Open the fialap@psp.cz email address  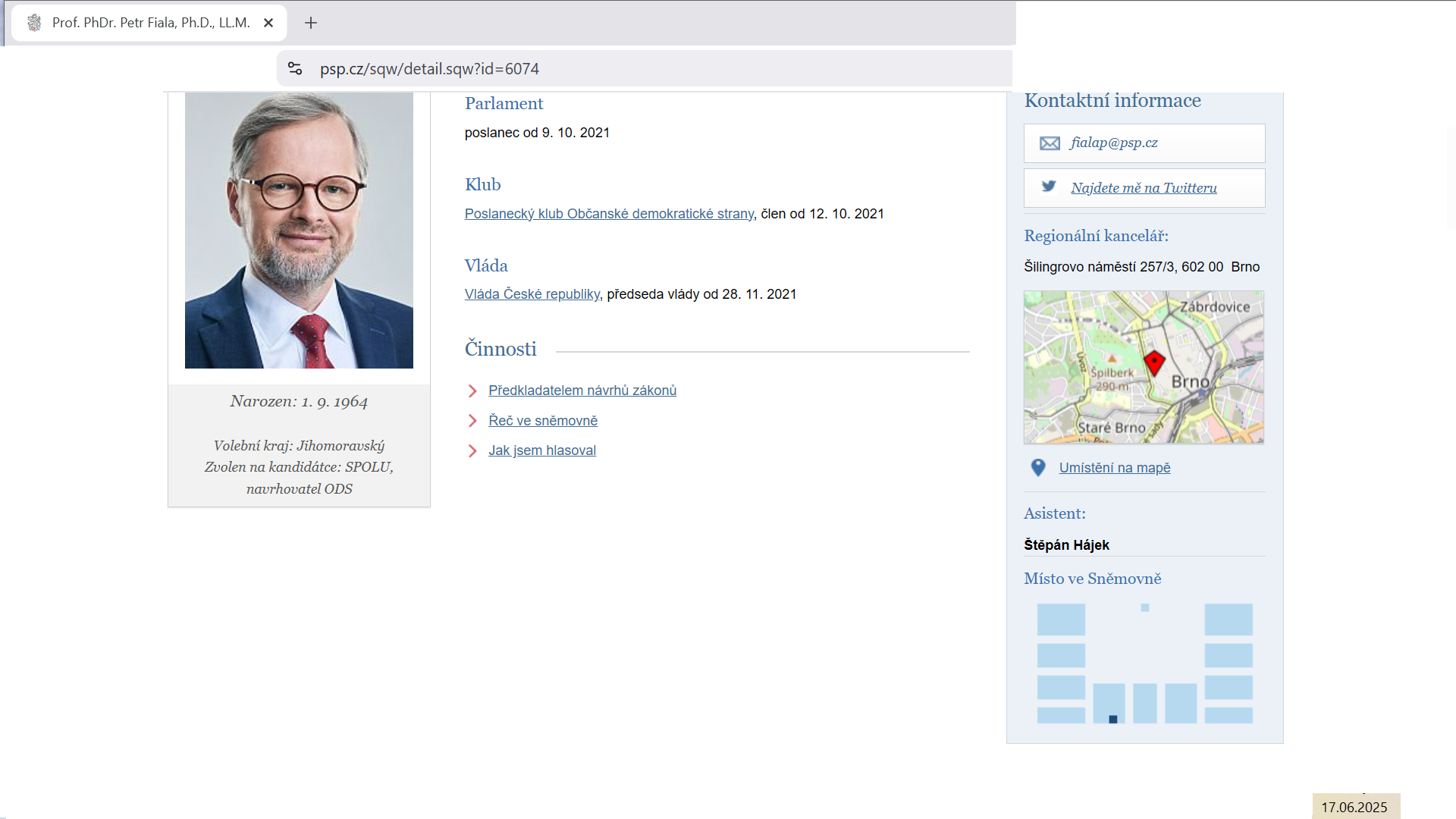(x=1113, y=143)
